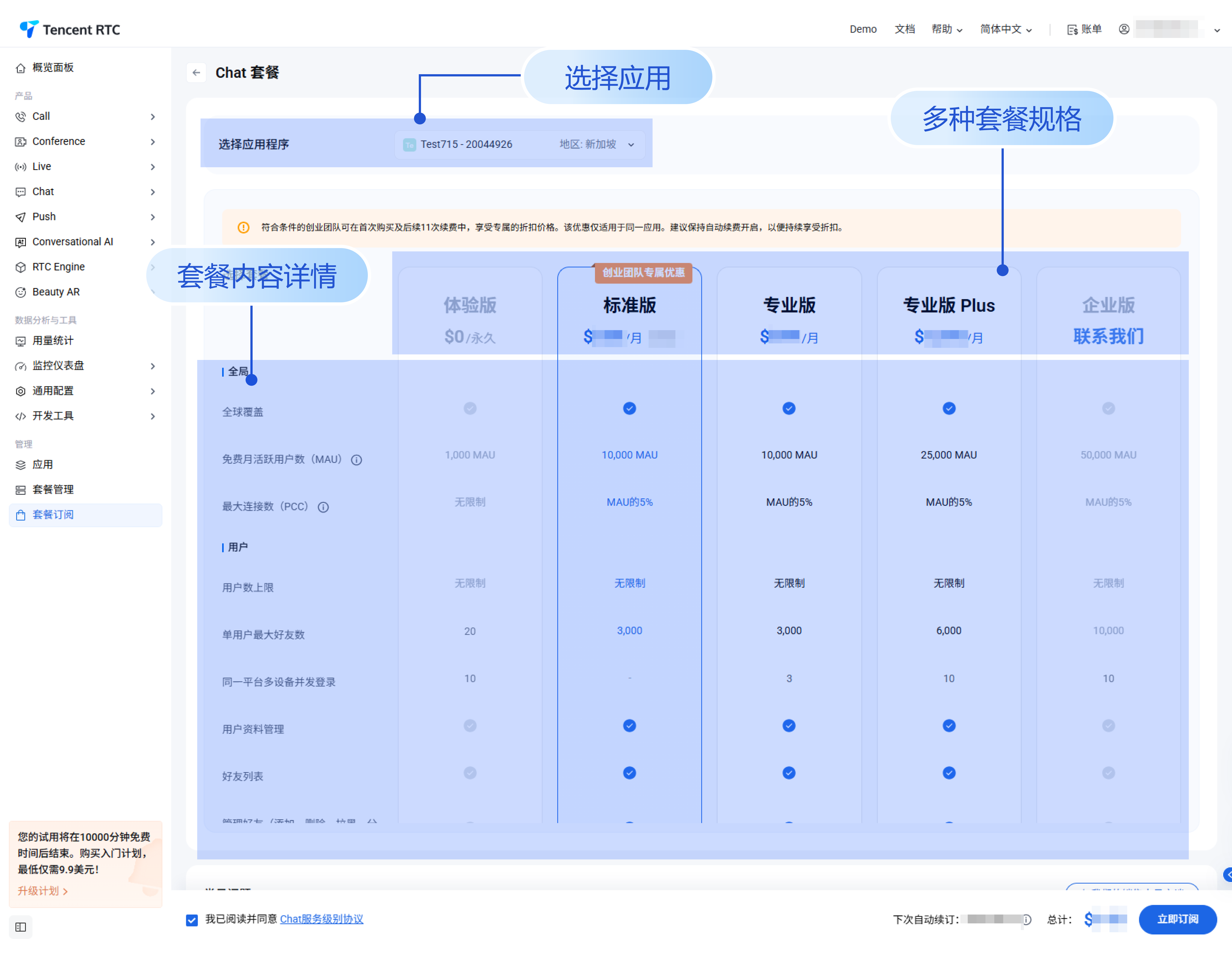Select the RTC Engine cube icon
1232x958 pixels.
(x=21, y=267)
